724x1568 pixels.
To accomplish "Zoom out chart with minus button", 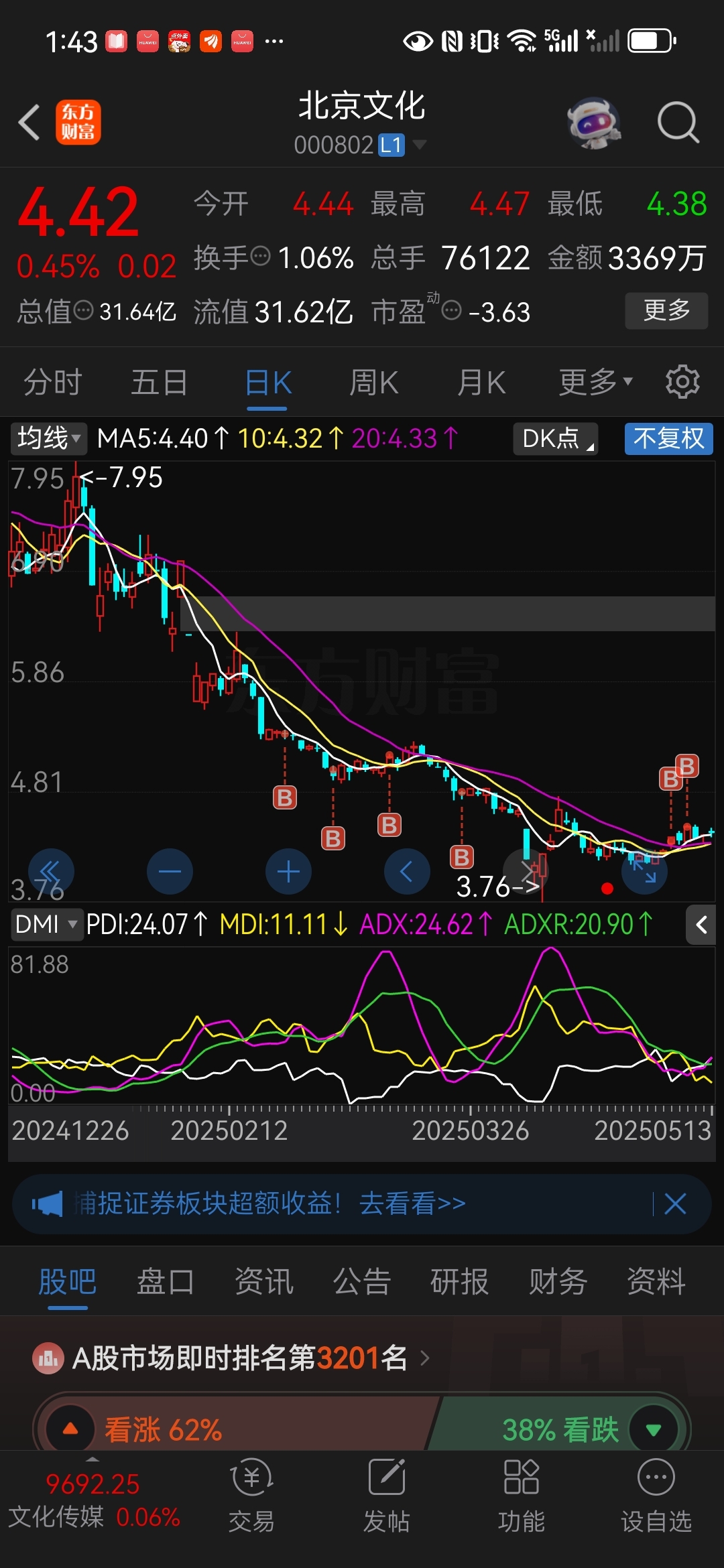I will coord(170,871).
